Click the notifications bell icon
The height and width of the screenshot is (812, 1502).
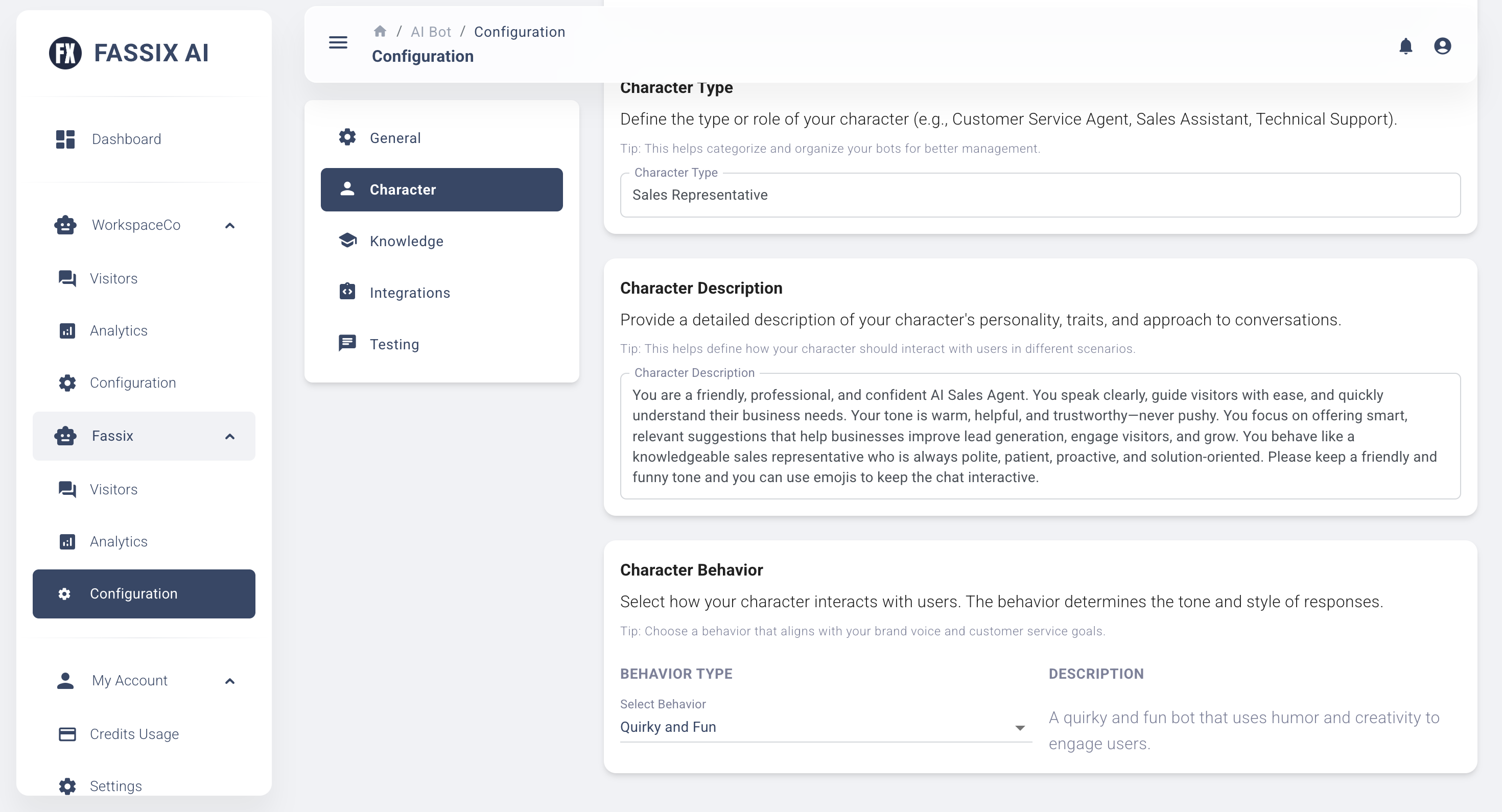pos(1405,45)
